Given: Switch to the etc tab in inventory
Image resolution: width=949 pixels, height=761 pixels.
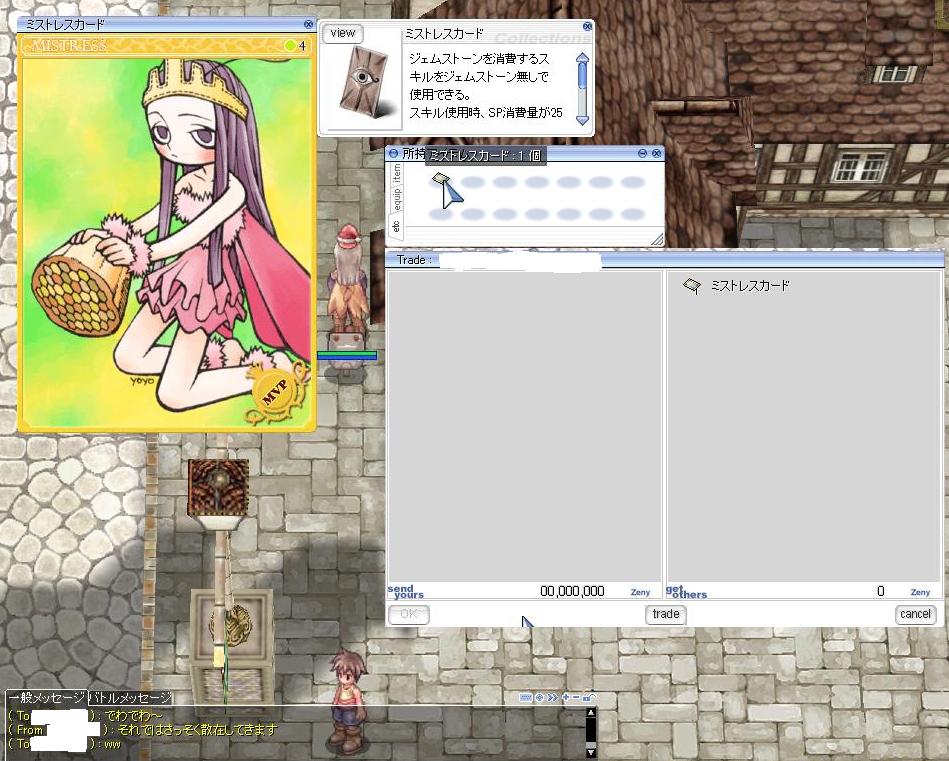Looking at the screenshot, I should tap(396, 227).
